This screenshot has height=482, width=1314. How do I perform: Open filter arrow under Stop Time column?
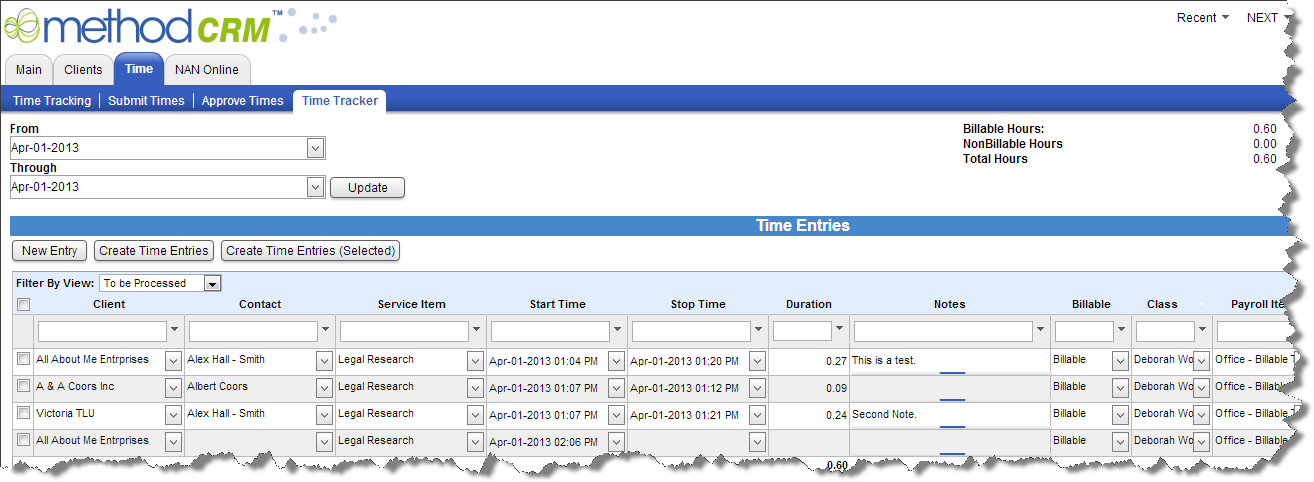(x=759, y=330)
